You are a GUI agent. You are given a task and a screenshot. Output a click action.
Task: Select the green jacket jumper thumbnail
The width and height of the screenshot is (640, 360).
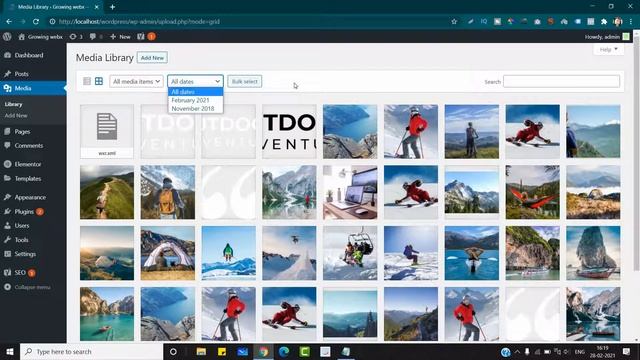pyautogui.click(x=229, y=253)
